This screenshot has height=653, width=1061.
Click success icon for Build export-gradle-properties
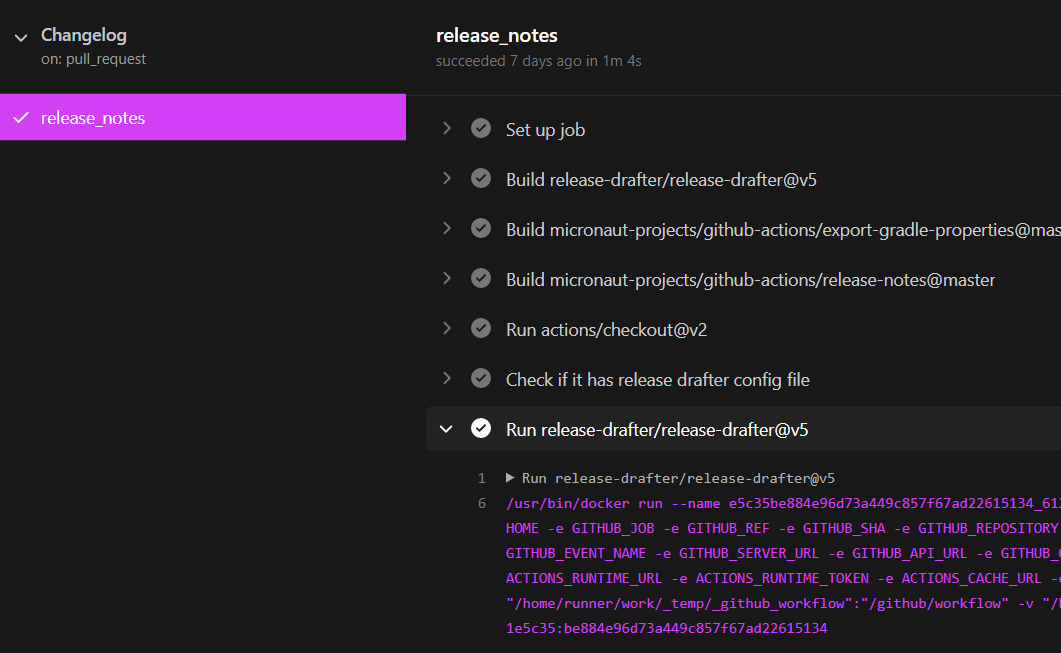481,228
